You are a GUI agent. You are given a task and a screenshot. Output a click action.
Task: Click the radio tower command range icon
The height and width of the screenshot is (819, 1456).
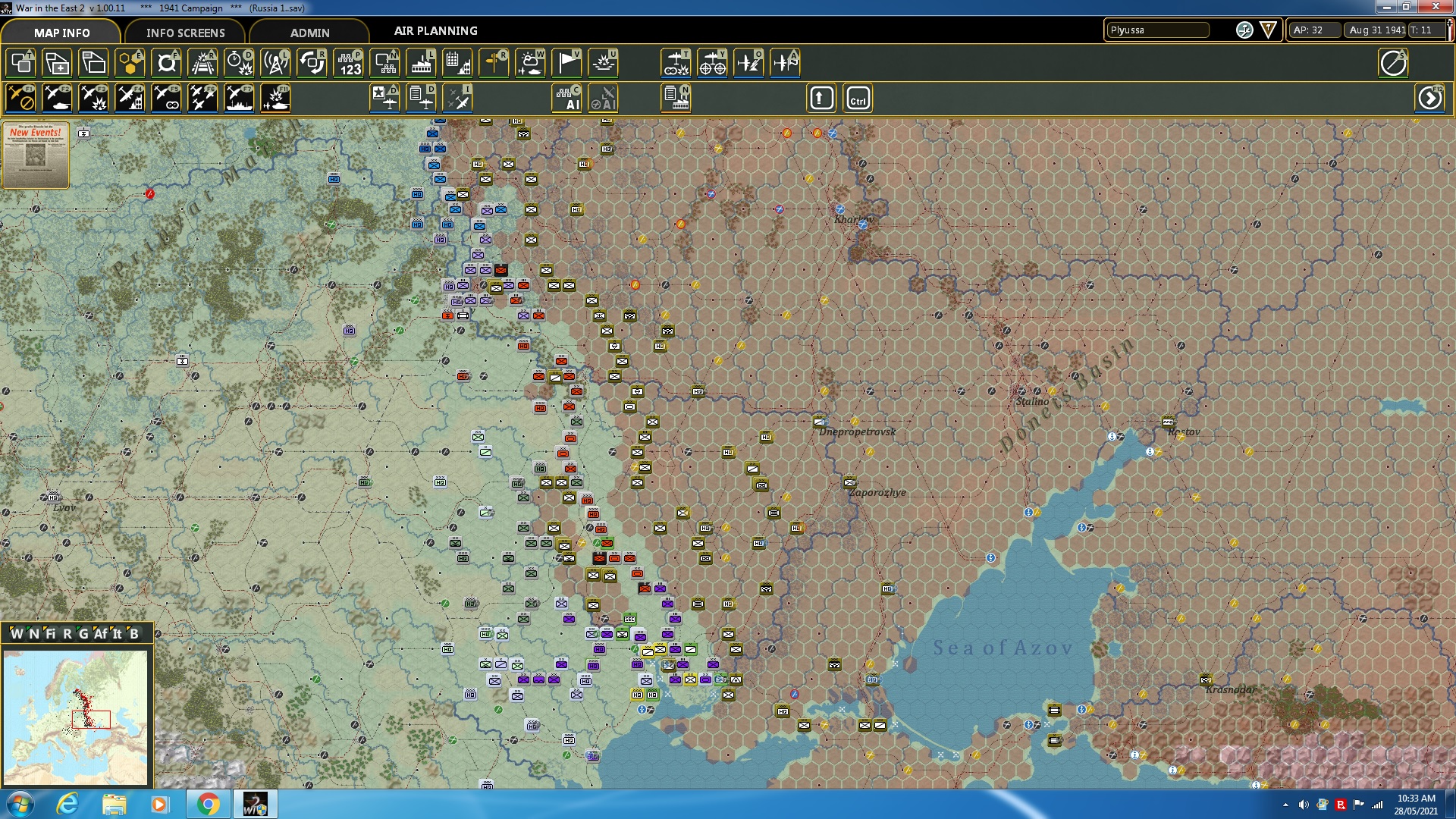(x=276, y=63)
